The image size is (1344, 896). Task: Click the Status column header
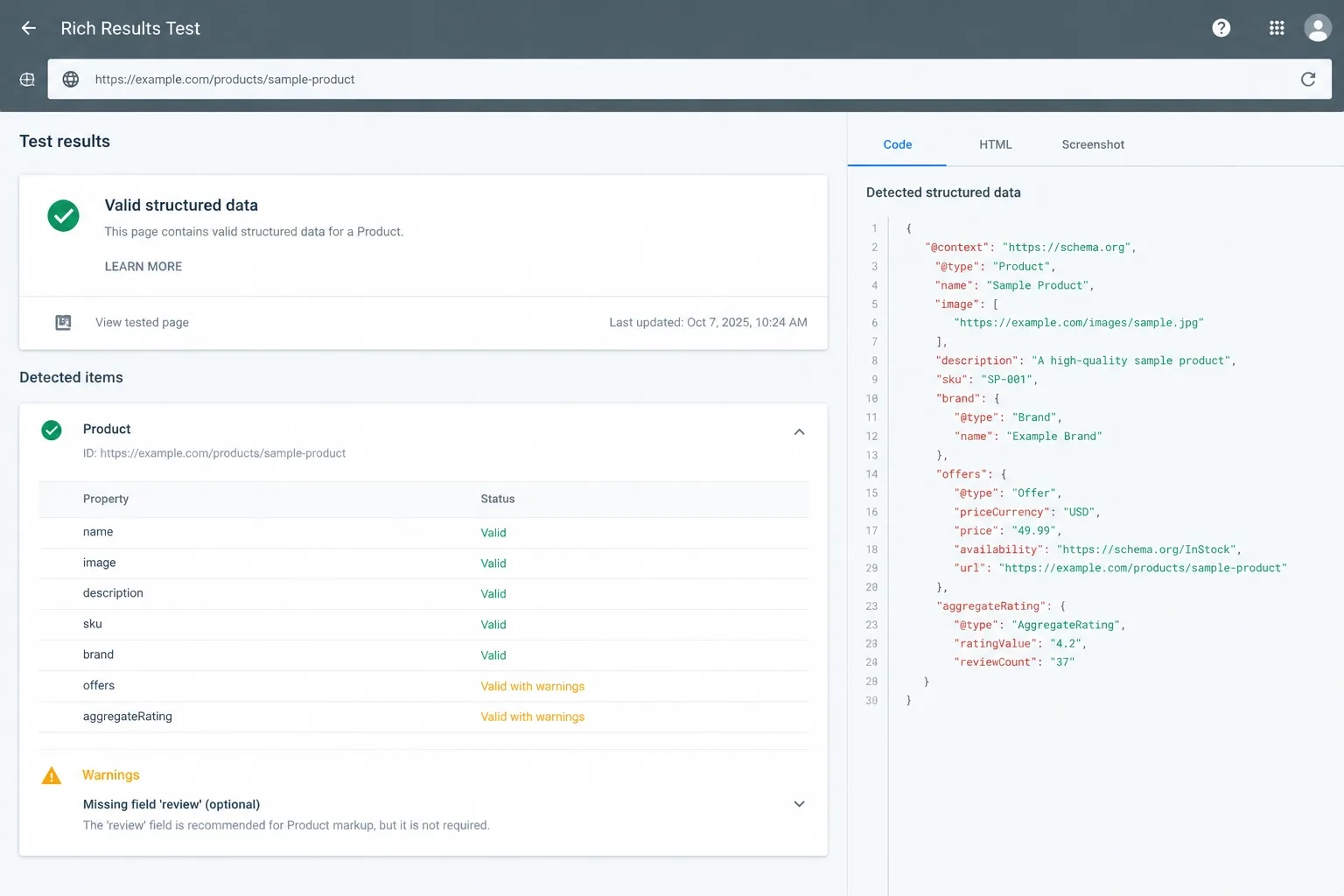pos(498,499)
